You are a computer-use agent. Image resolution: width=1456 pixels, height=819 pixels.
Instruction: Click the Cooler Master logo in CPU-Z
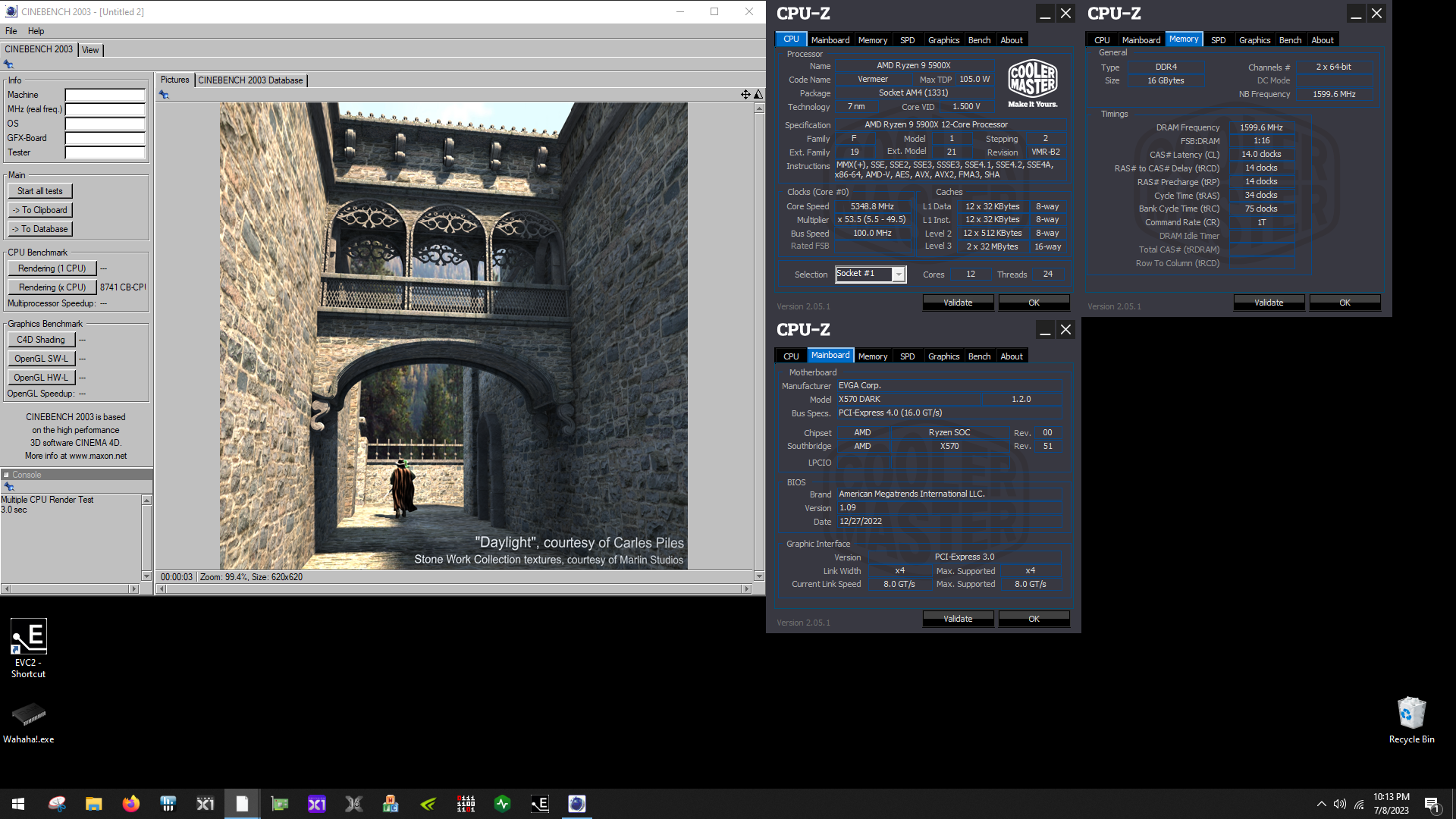(1032, 83)
